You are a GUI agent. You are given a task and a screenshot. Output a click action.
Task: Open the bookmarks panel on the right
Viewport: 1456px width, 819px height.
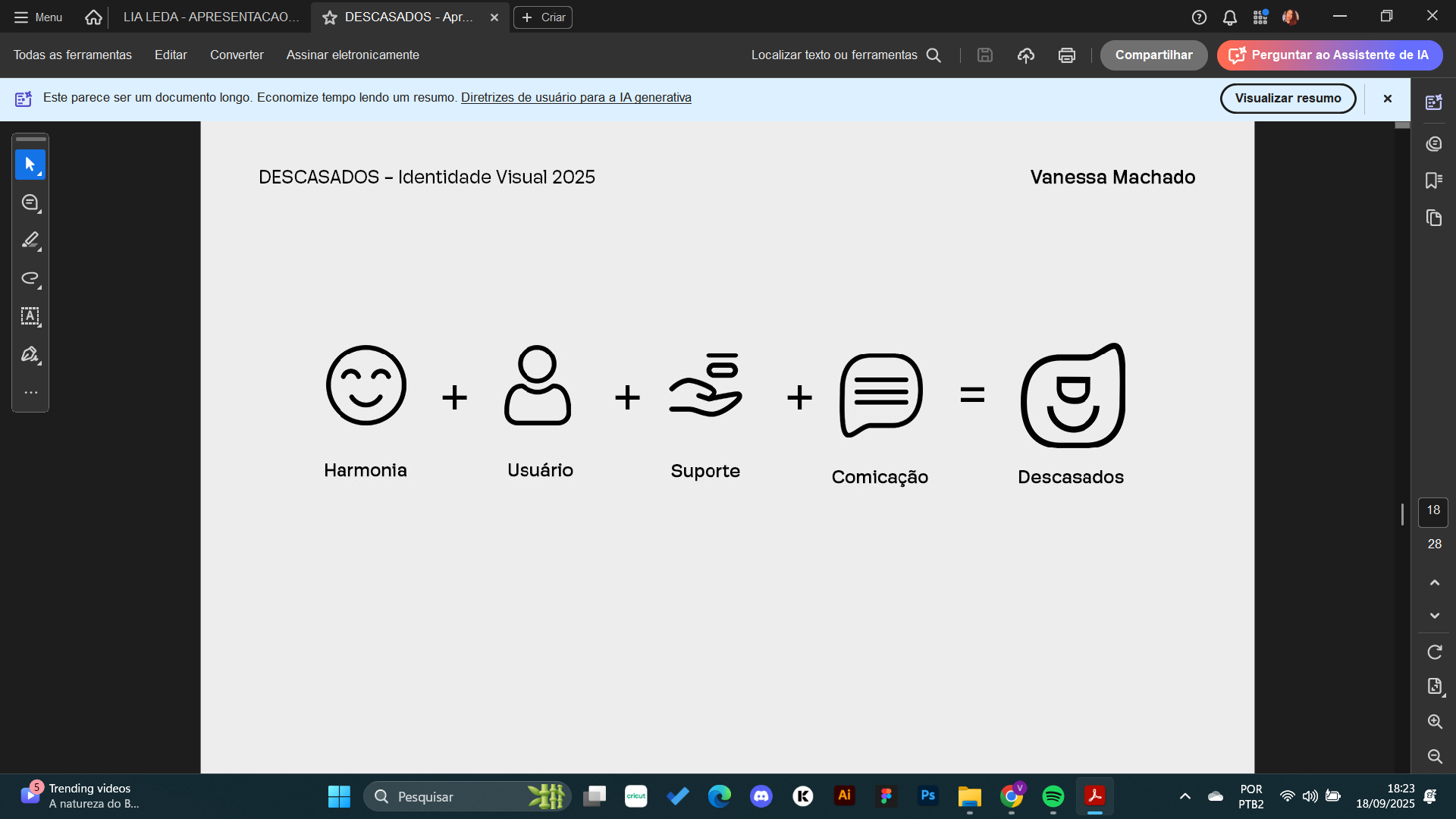point(1434,180)
